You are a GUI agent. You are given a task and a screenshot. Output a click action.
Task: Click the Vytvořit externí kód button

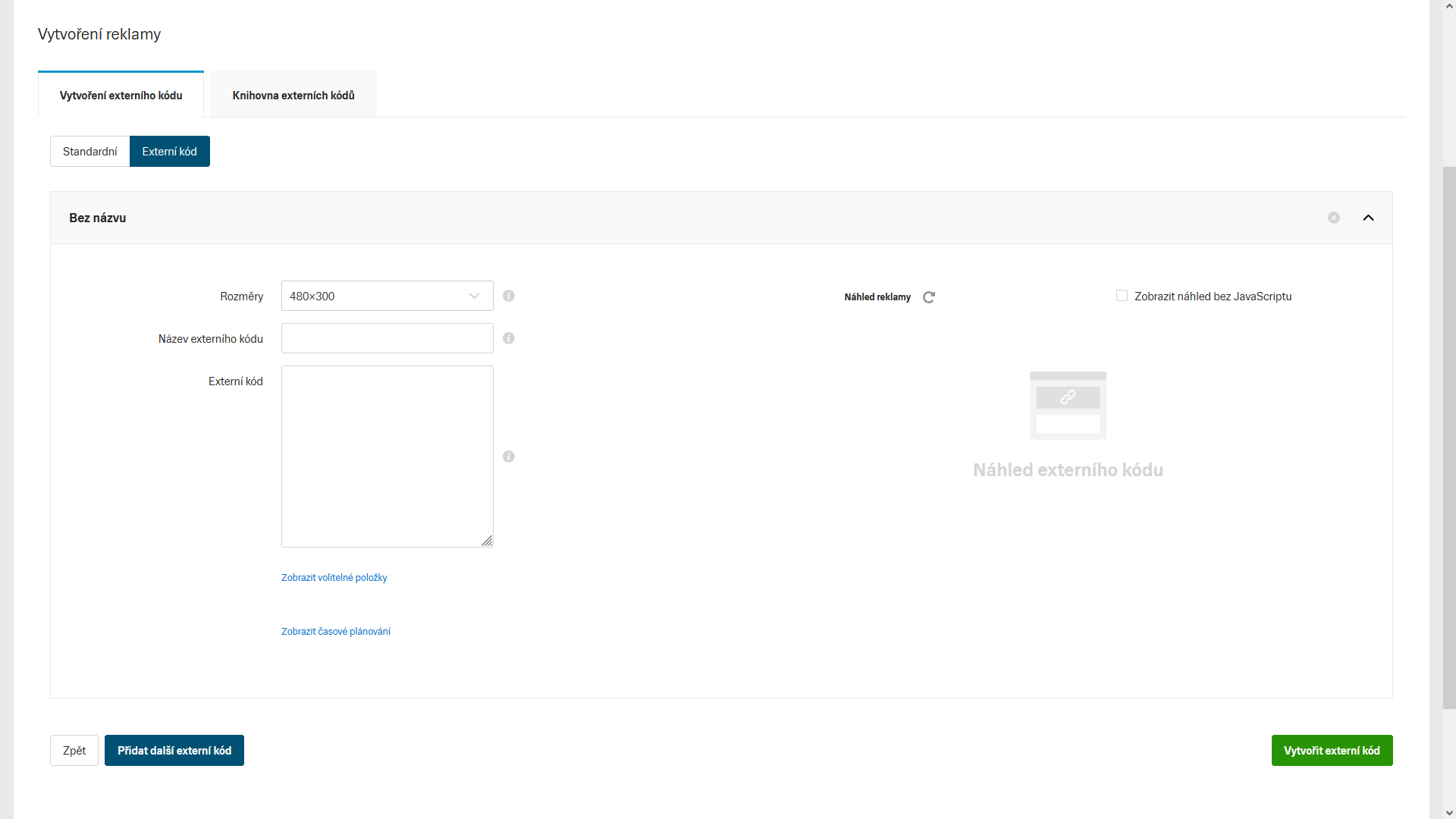point(1332,751)
